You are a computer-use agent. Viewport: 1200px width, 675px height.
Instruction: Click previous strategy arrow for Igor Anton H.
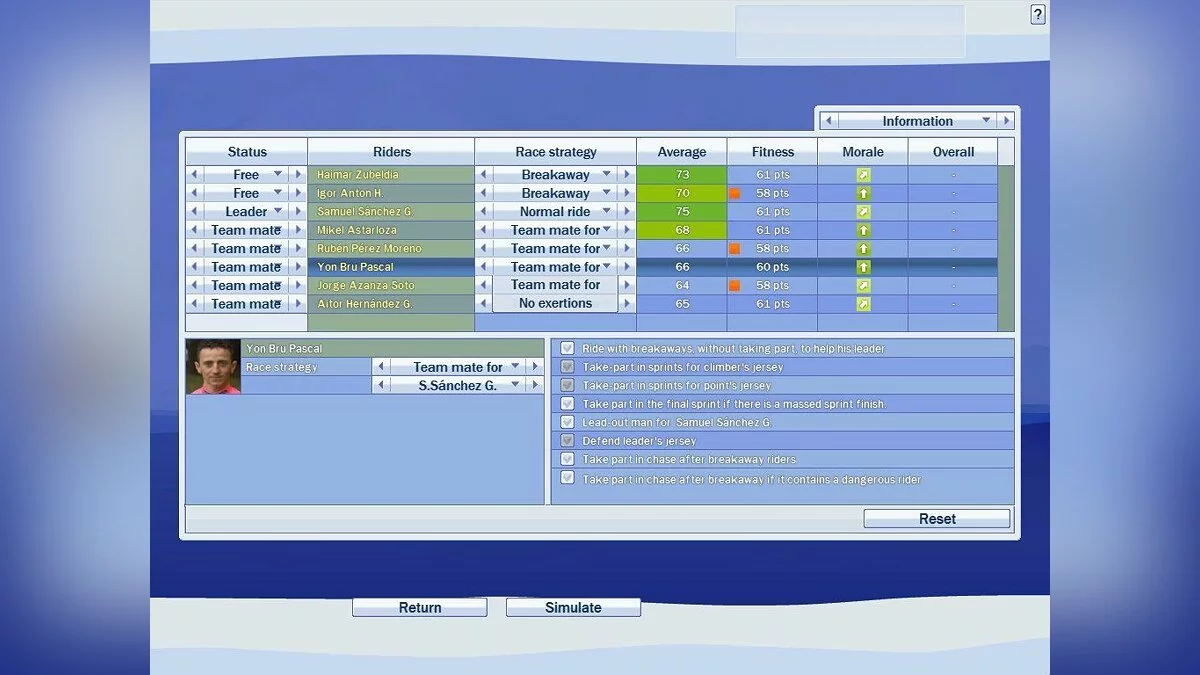484,193
